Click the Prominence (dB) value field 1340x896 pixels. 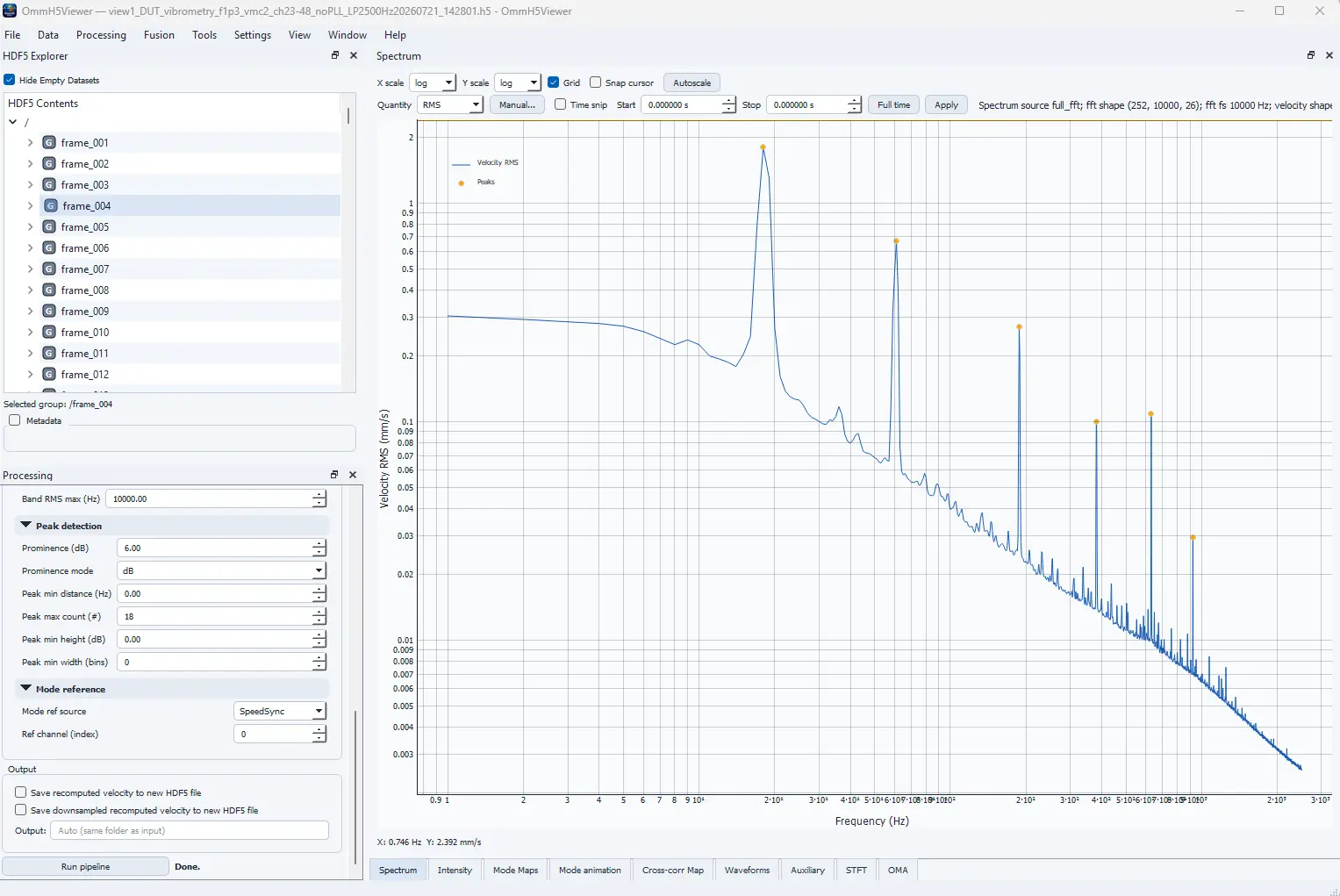[215, 548]
